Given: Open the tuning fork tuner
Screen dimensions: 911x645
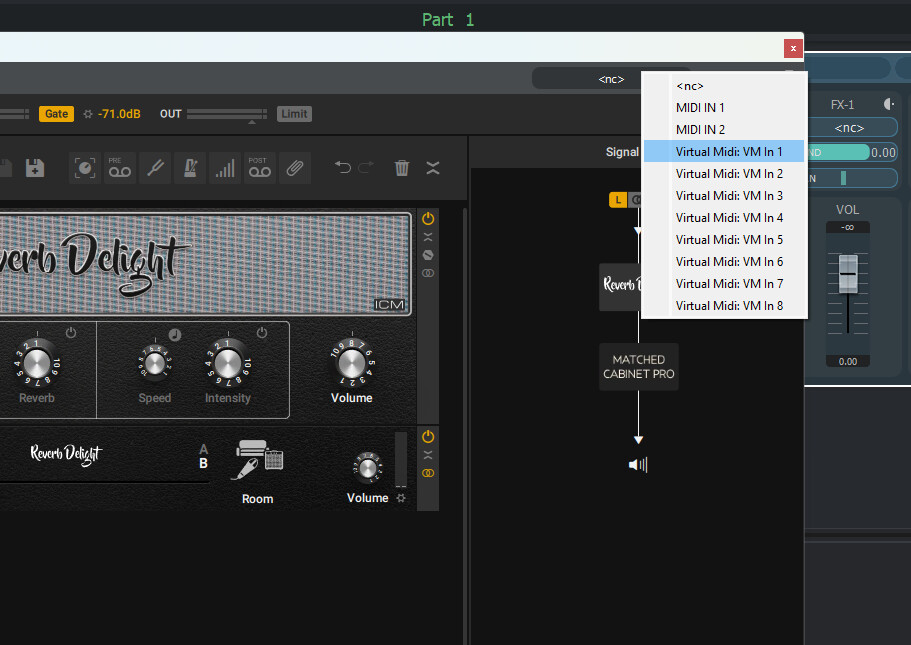Looking at the screenshot, I should tap(155, 168).
